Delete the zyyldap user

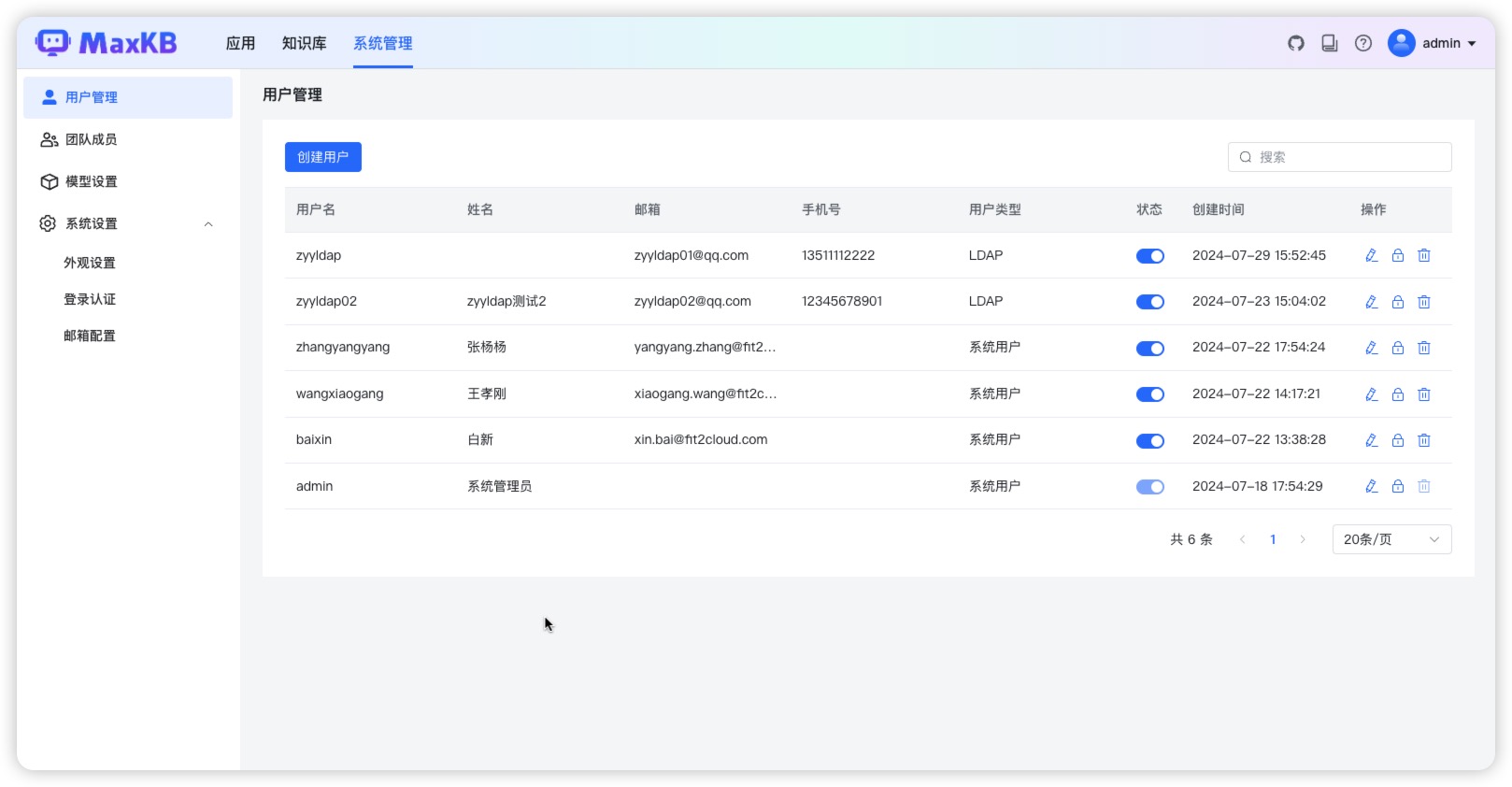[x=1424, y=255]
